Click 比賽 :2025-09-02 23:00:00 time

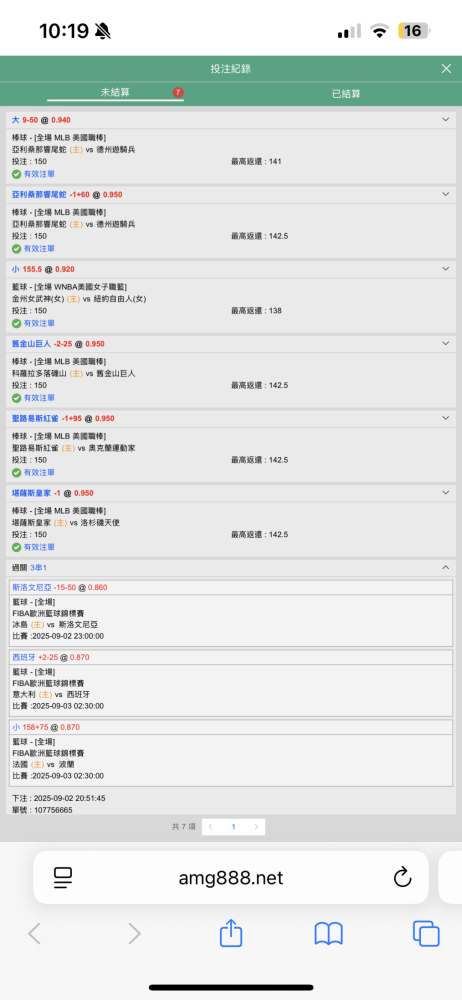pos(58,636)
